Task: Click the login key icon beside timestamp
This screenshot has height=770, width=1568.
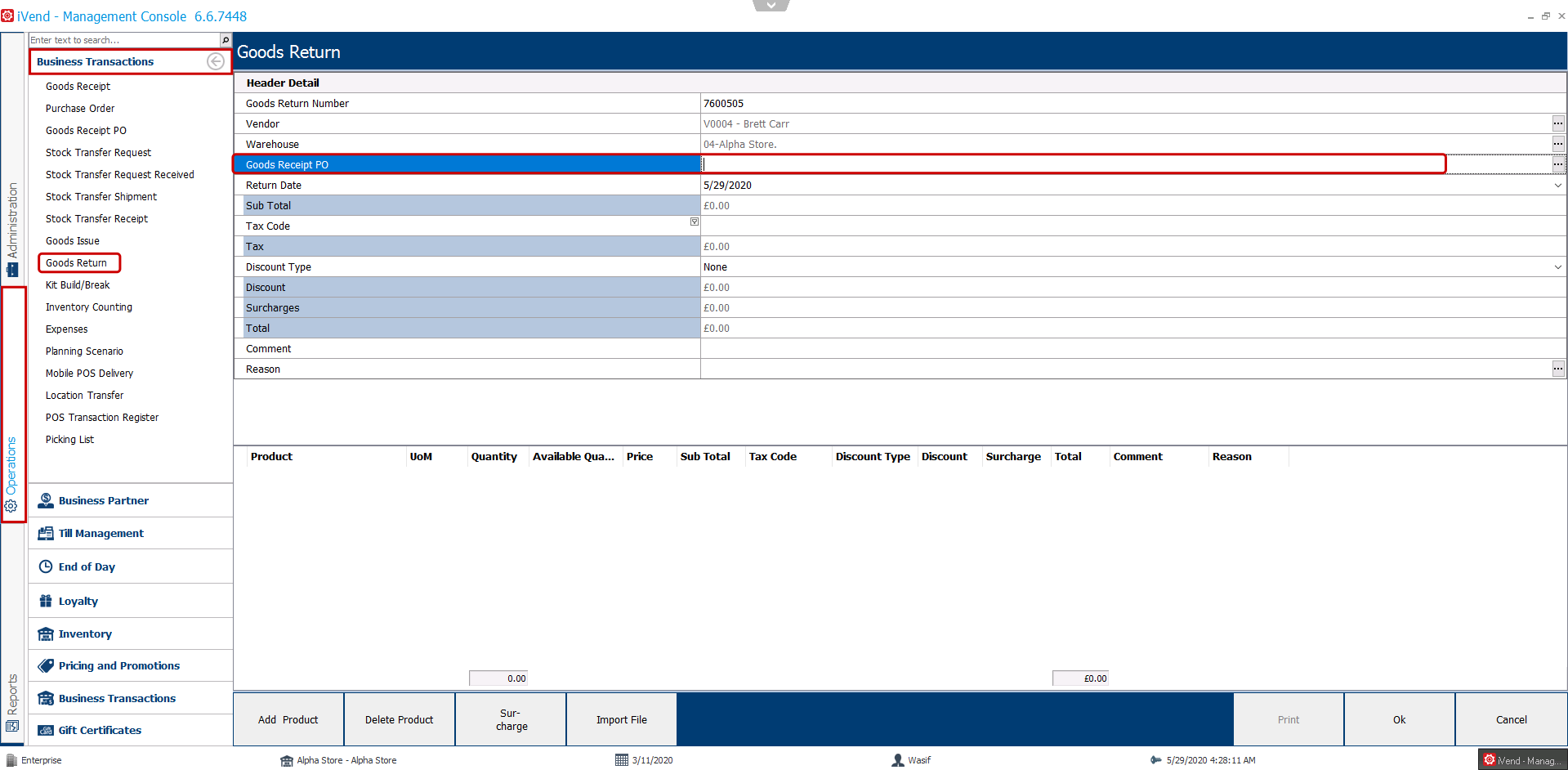Action: pos(1155,760)
